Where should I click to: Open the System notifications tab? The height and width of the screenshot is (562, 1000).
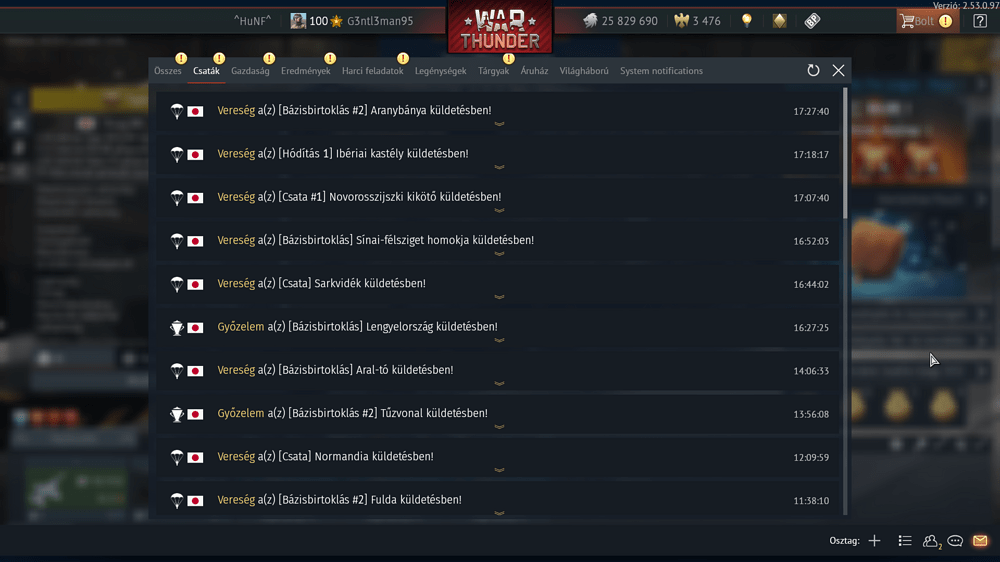coord(661,71)
